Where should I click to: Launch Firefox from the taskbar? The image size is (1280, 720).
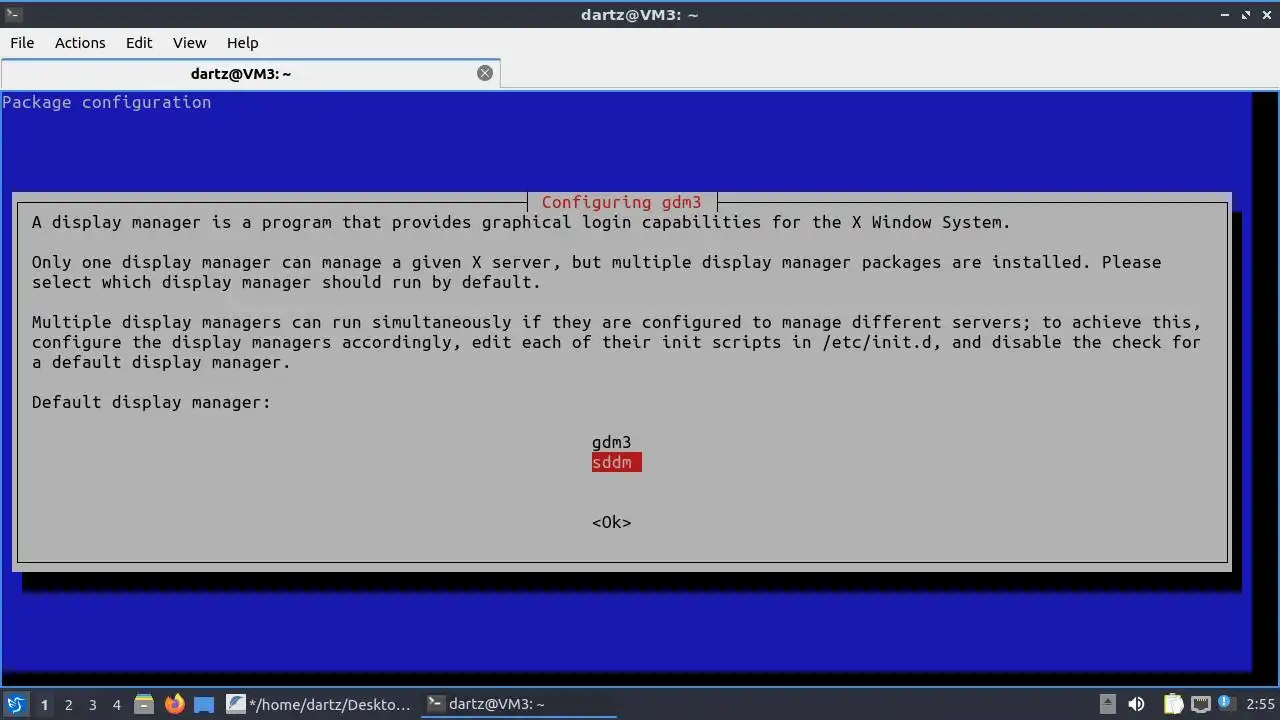click(x=174, y=704)
